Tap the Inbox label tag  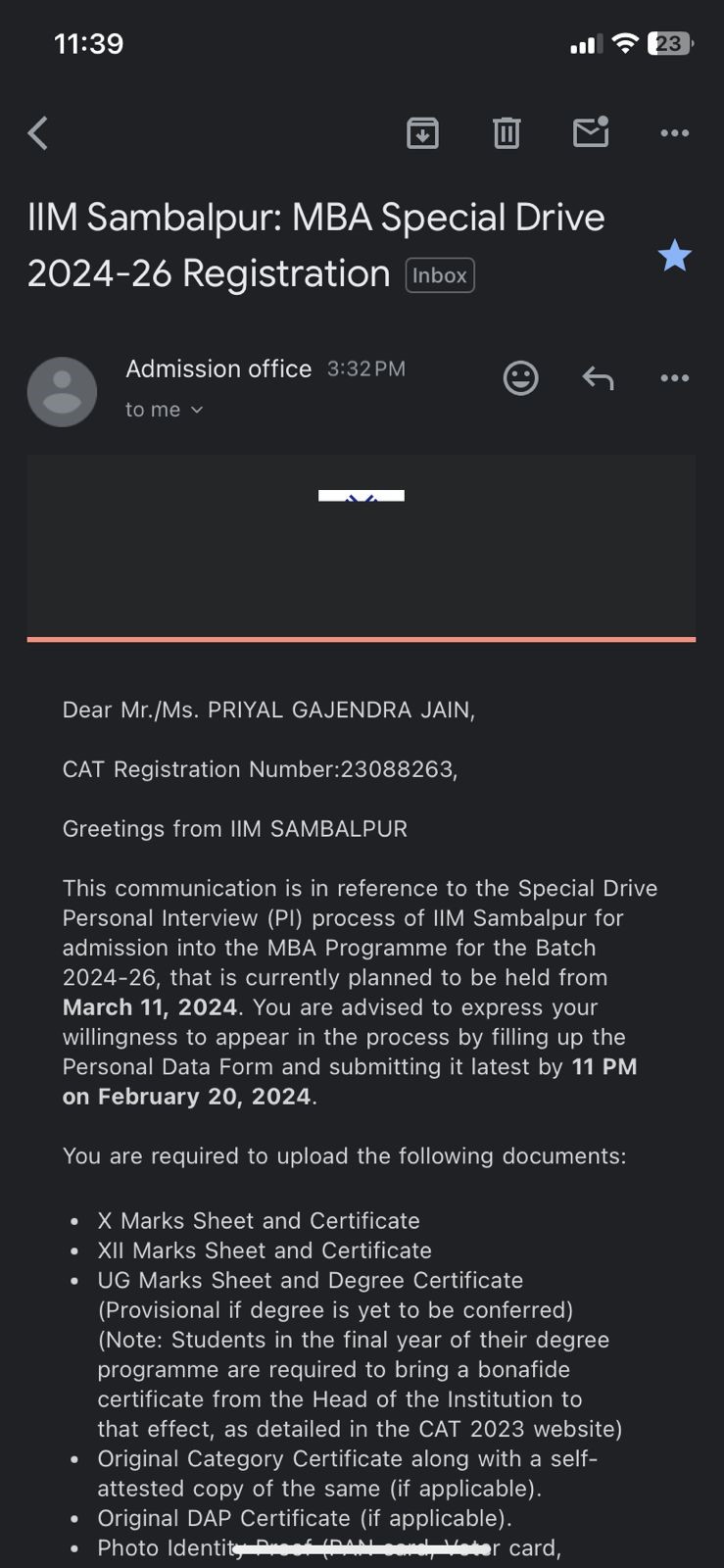click(x=440, y=275)
